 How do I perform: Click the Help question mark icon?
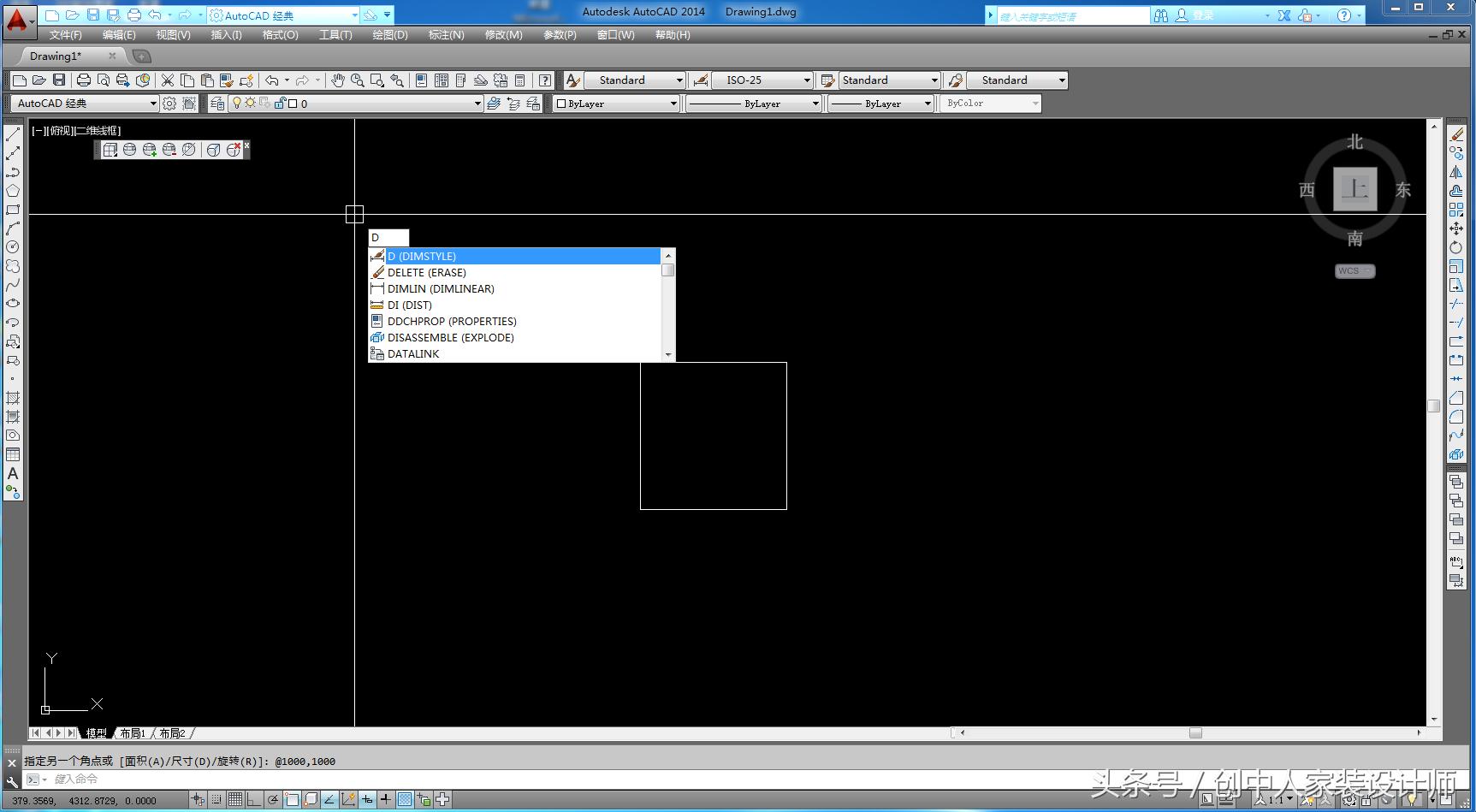(545, 80)
